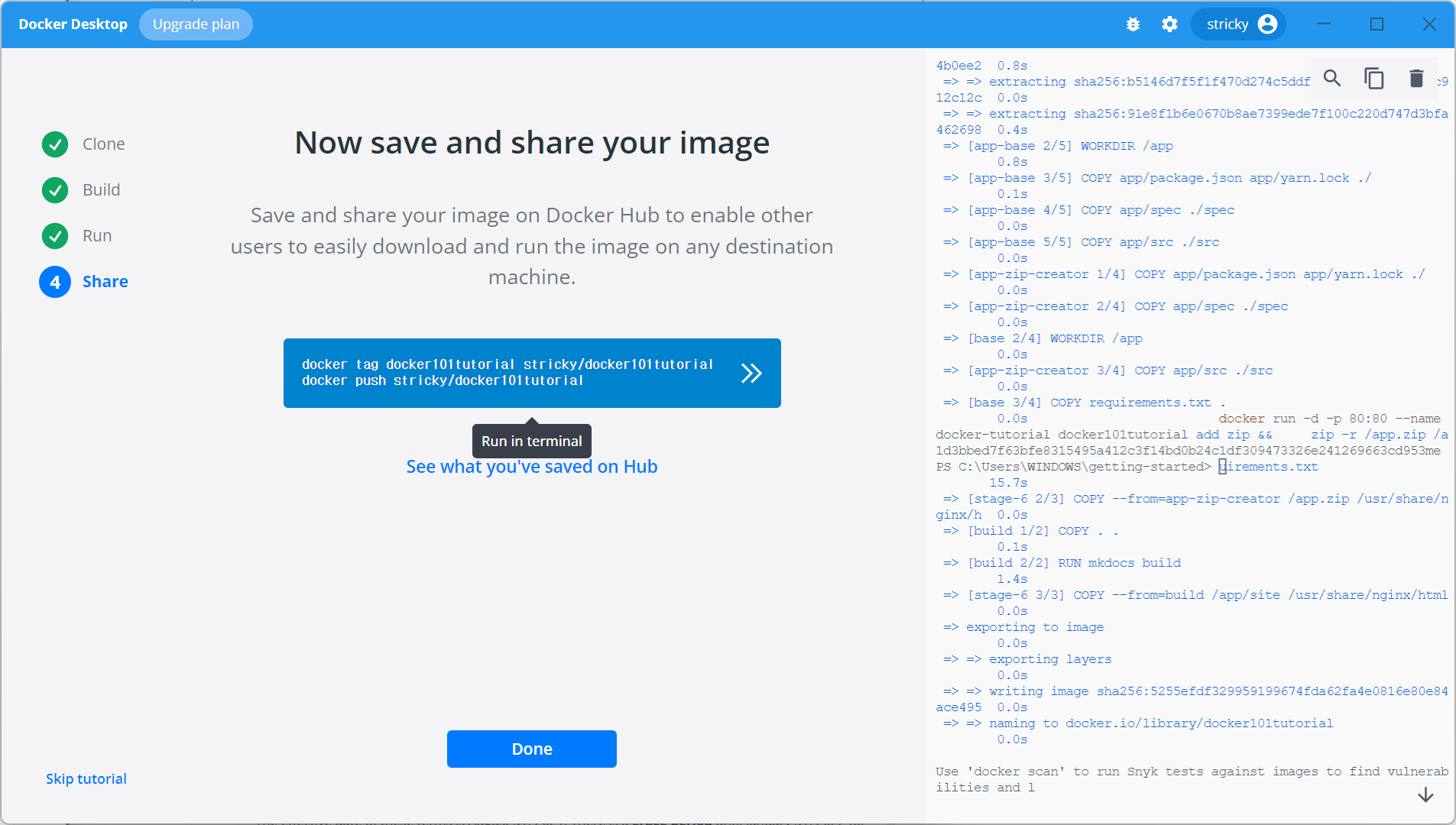
Task: Click 'Now save and share your image' heading
Action: (x=532, y=143)
